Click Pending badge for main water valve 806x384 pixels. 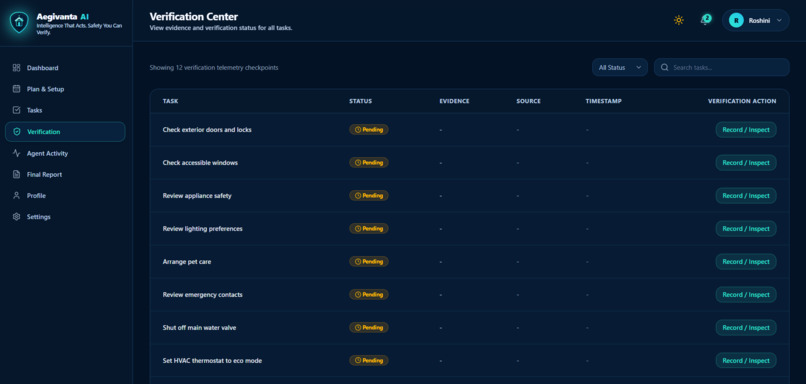[x=369, y=327]
